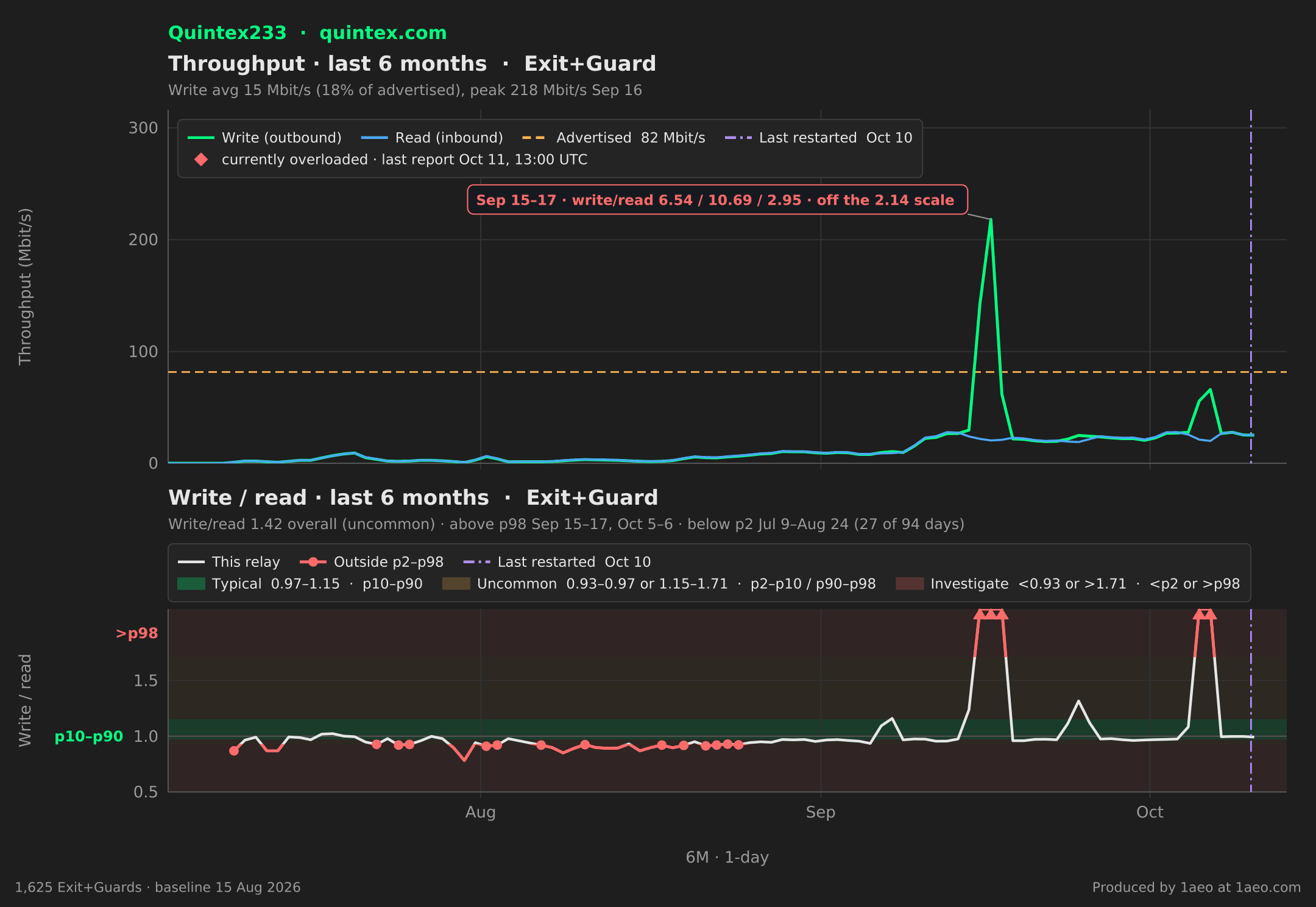This screenshot has height=907, width=1316.
Task: Click the first red outlier dot in July
Action: (234, 751)
